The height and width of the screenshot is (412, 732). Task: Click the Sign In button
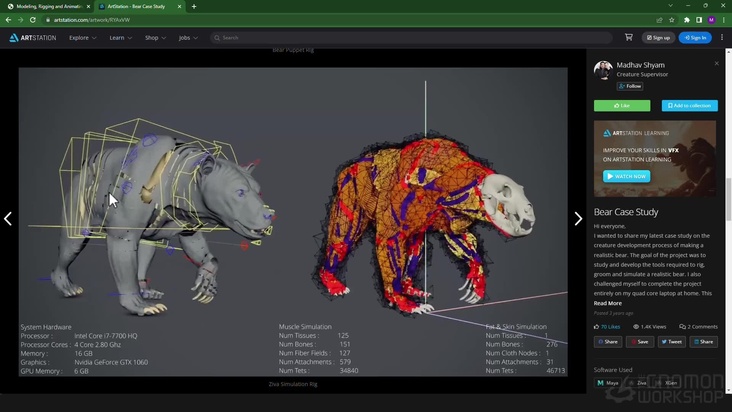pyautogui.click(x=695, y=38)
